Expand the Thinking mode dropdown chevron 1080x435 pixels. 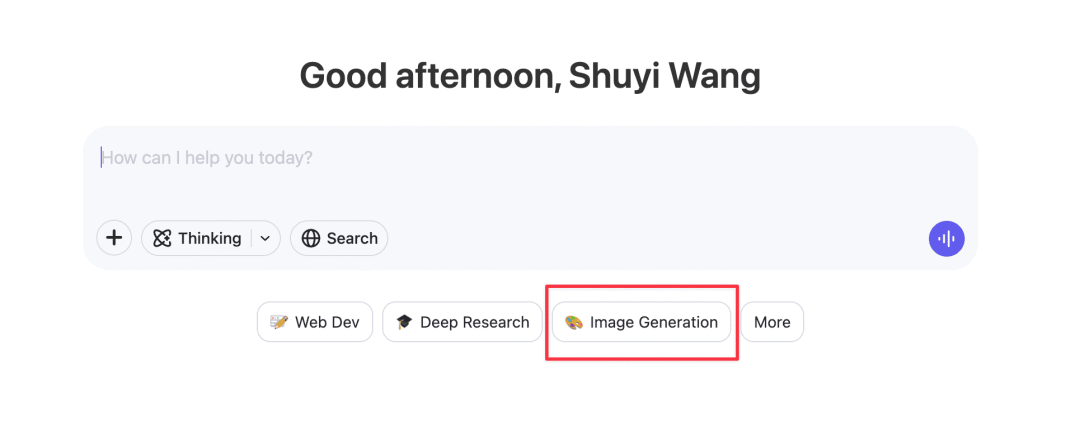click(x=265, y=238)
